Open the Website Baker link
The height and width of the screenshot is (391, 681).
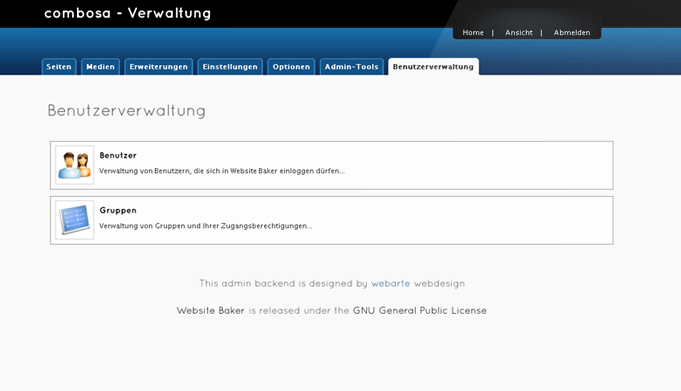(211, 311)
